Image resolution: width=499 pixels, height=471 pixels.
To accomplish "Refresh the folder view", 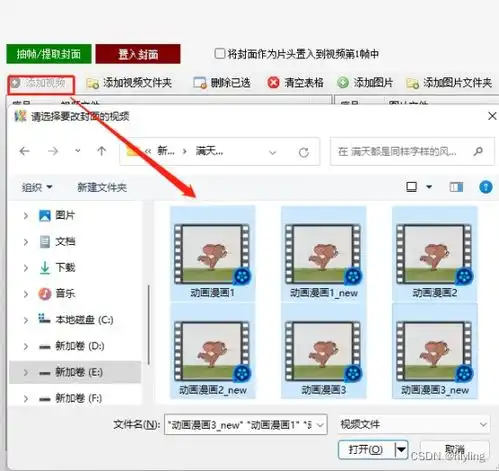I will coord(303,153).
